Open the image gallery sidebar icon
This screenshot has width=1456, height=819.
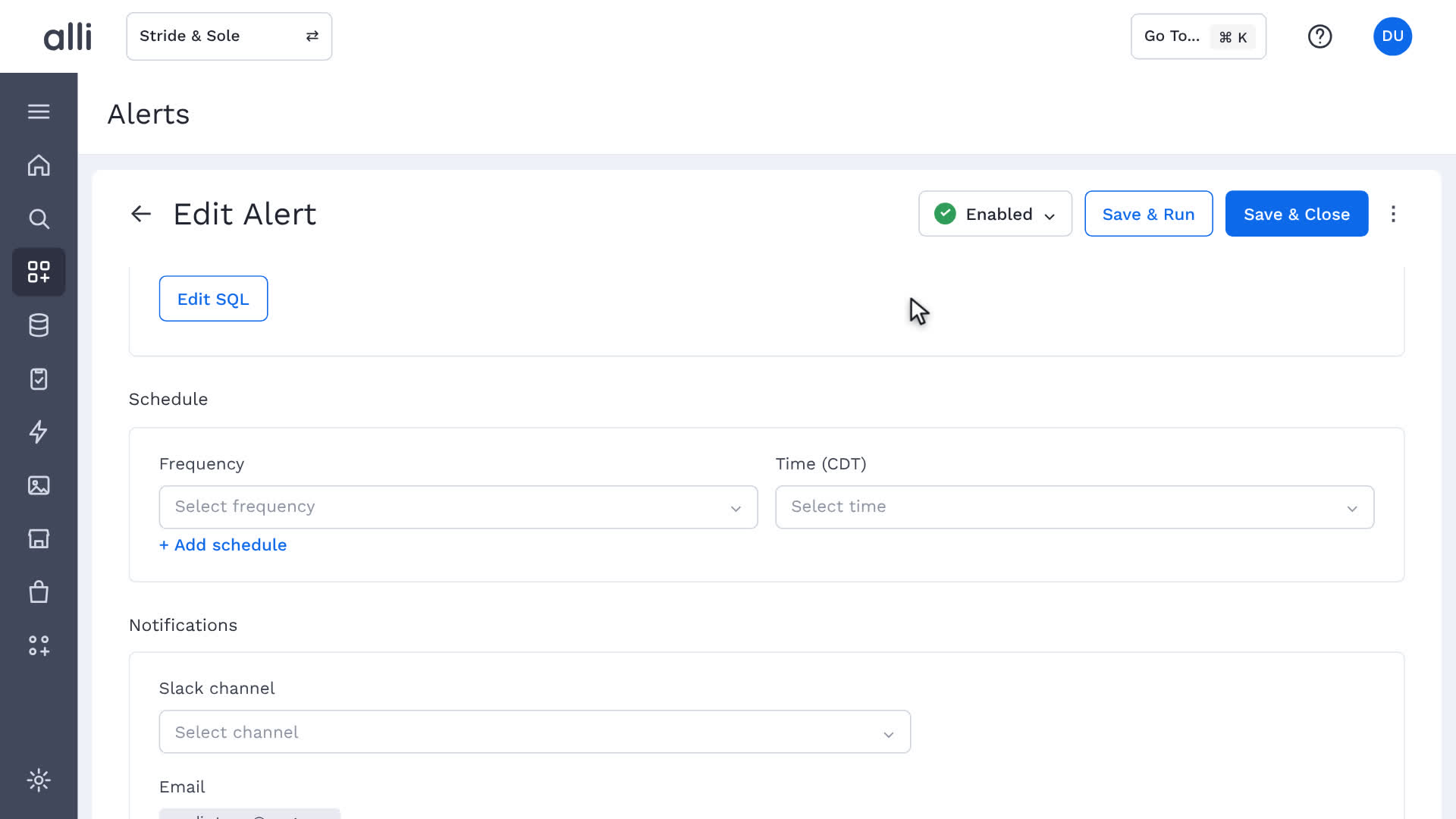39,485
